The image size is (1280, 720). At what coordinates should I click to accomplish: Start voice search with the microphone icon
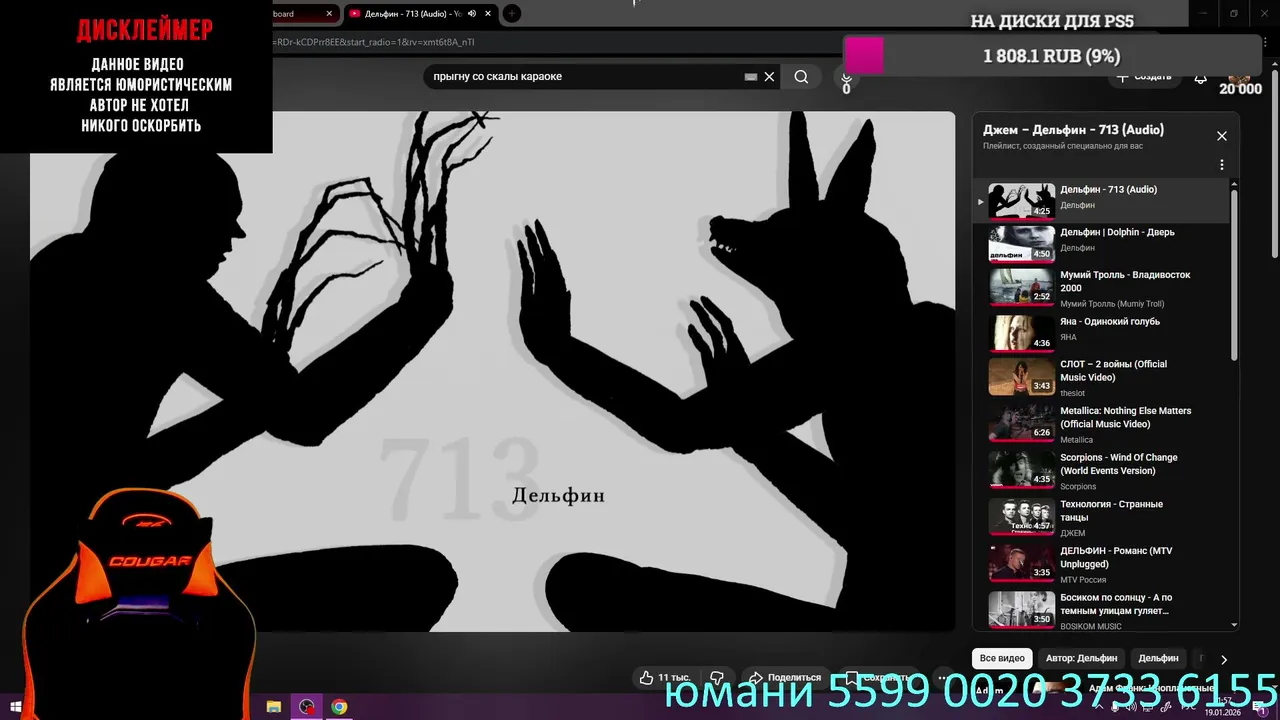846,78
